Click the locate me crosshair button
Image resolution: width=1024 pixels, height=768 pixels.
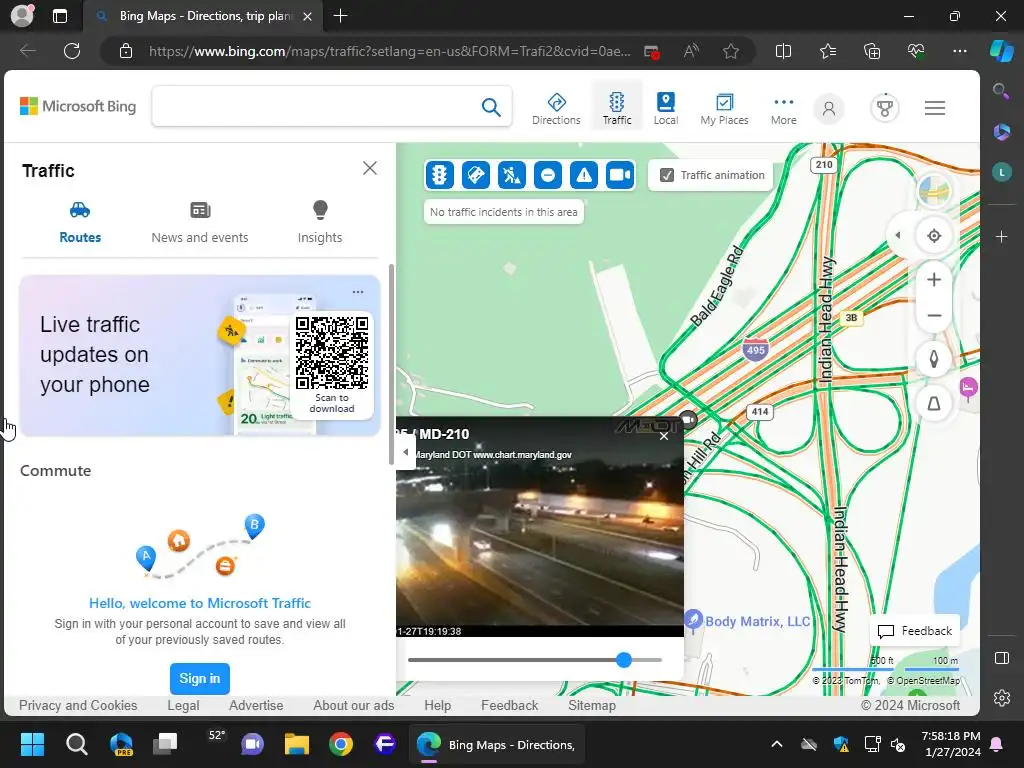pyautogui.click(x=934, y=236)
